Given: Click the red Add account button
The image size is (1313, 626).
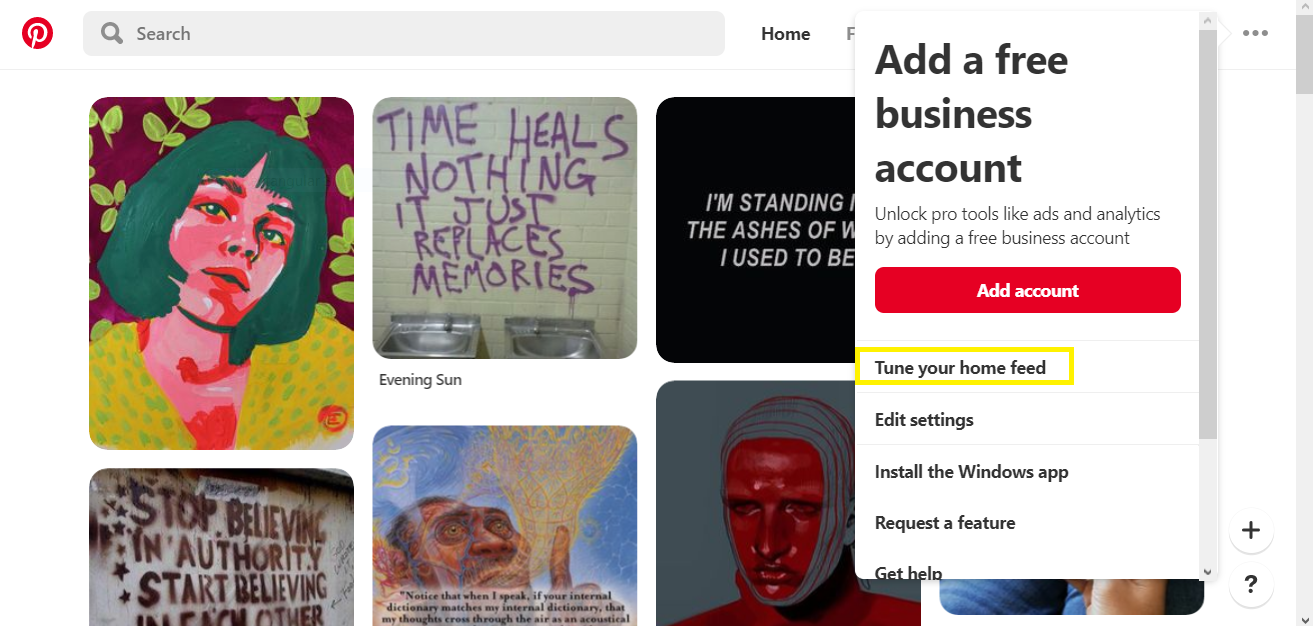Looking at the screenshot, I should [1027, 290].
